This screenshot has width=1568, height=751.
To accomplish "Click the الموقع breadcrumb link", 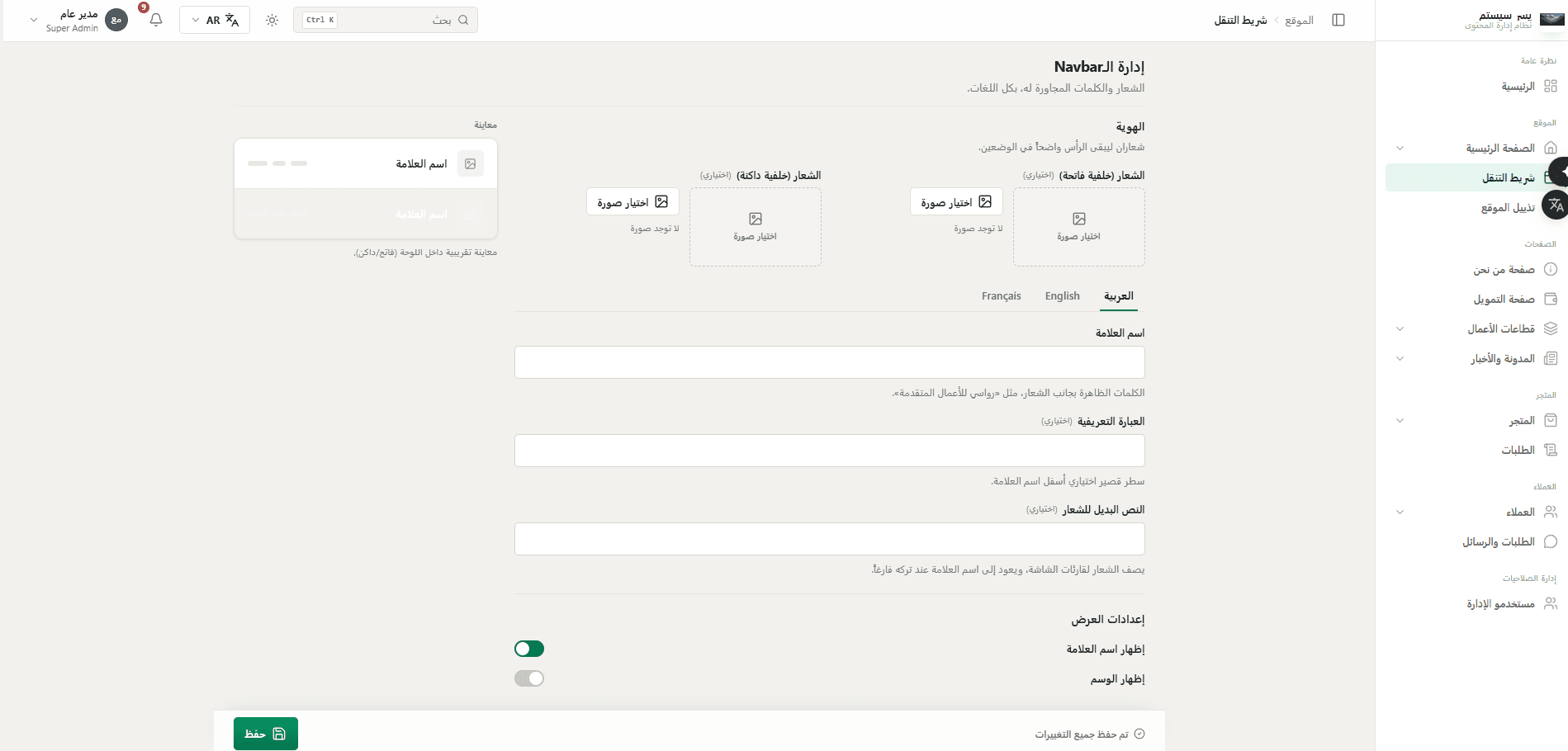I will pos(1299,20).
